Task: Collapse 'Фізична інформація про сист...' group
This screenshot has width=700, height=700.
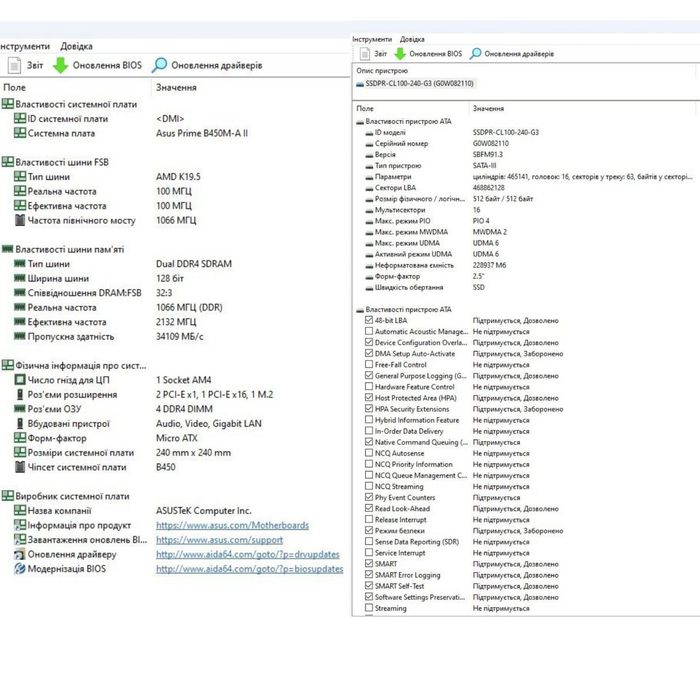Action: tap(8, 365)
